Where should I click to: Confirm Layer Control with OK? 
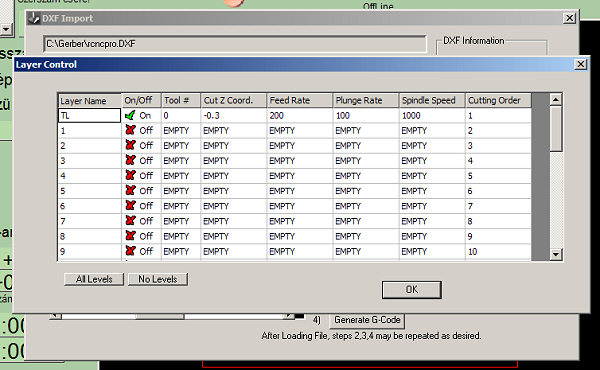[x=412, y=290]
